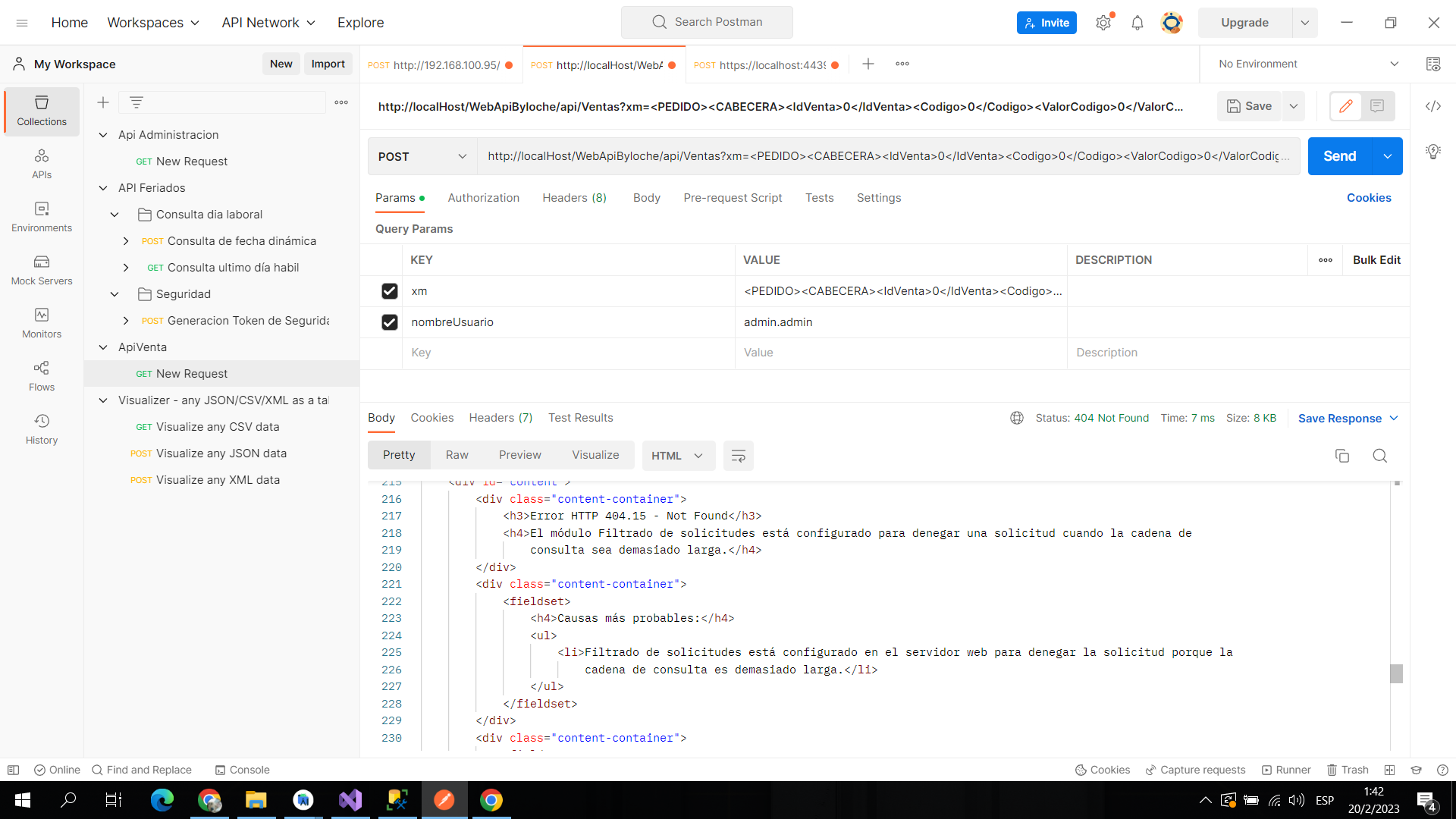Switch to edit mode pencil icon
The width and height of the screenshot is (1456, 819).
(x=1346, y=106)
